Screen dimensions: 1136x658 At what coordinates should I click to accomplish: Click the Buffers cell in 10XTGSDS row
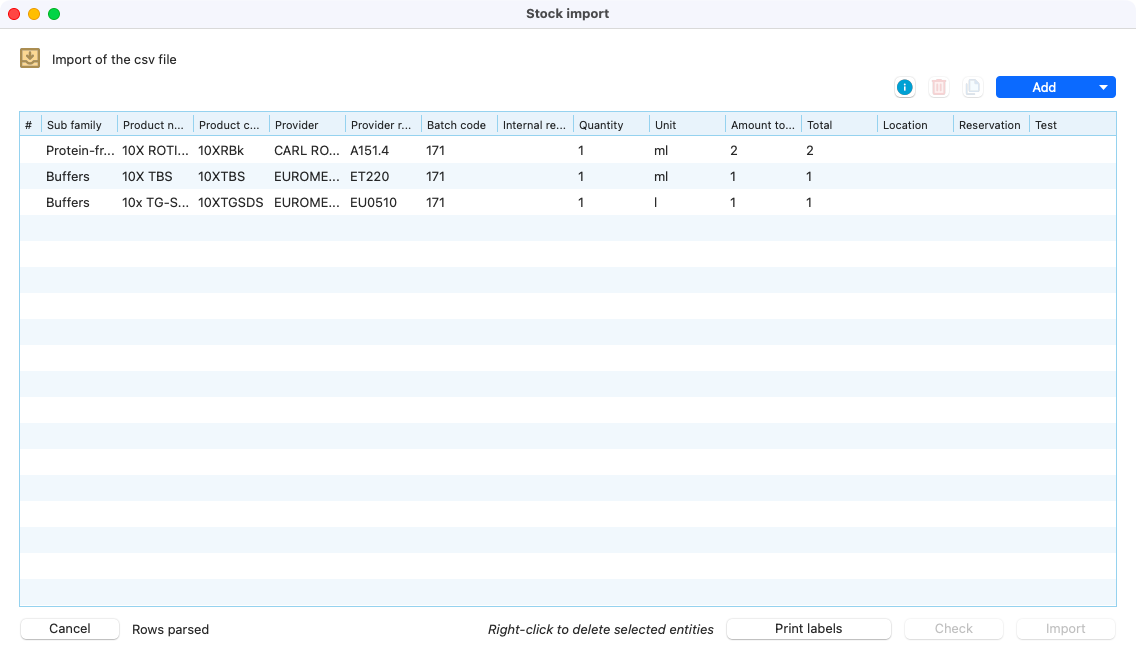coord(80,203)
